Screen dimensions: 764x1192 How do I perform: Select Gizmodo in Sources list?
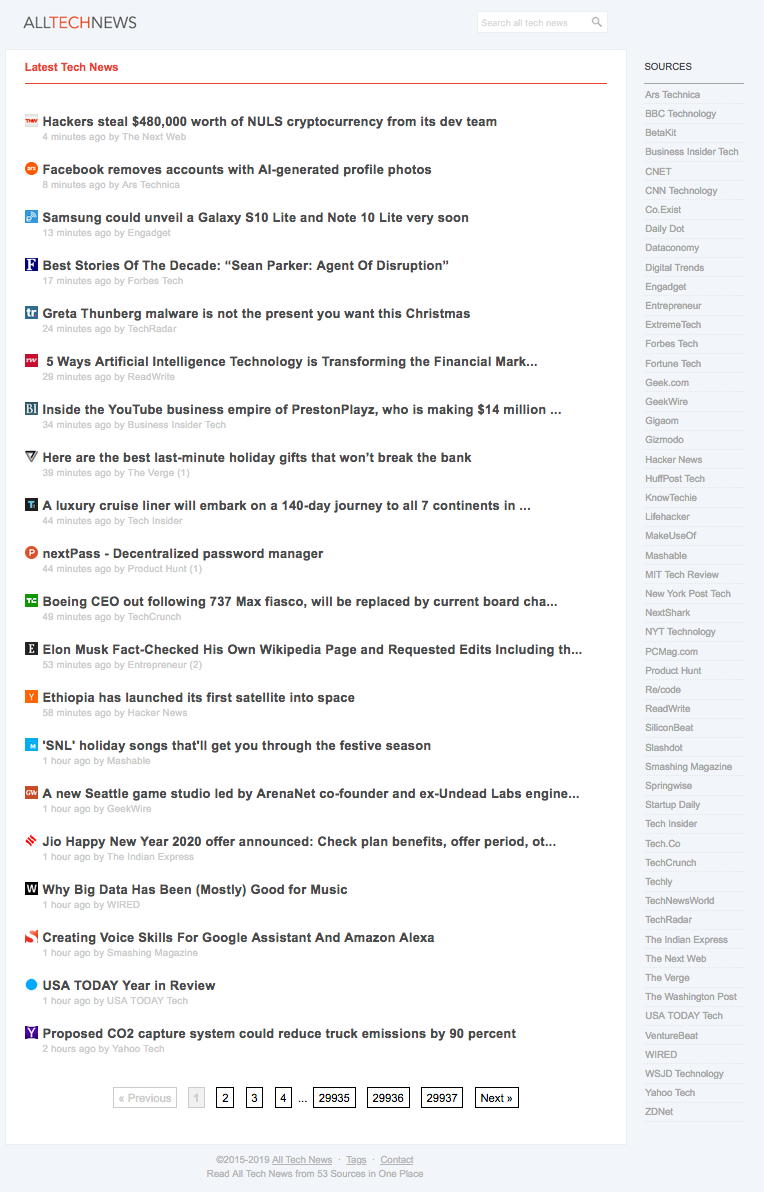click(664, 439)
